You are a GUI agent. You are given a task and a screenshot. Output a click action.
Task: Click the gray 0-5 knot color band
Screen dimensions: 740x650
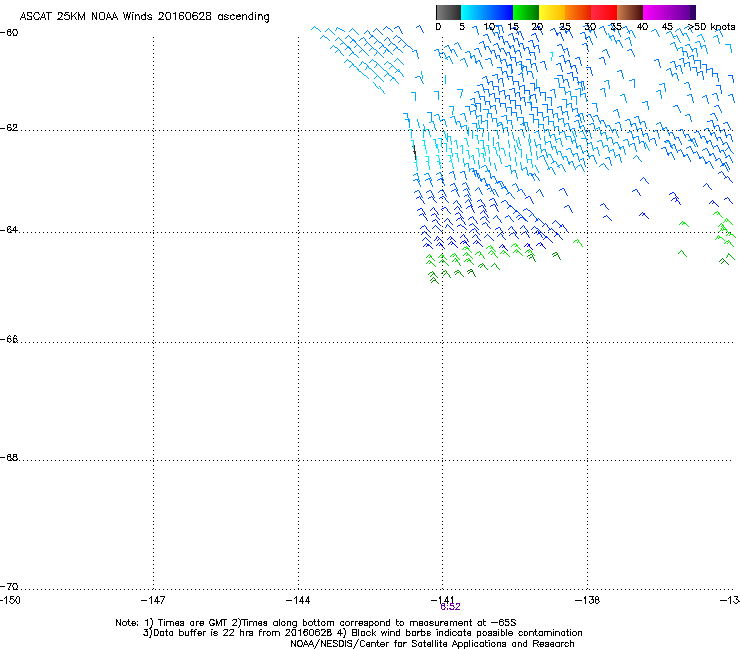[448, 12]
